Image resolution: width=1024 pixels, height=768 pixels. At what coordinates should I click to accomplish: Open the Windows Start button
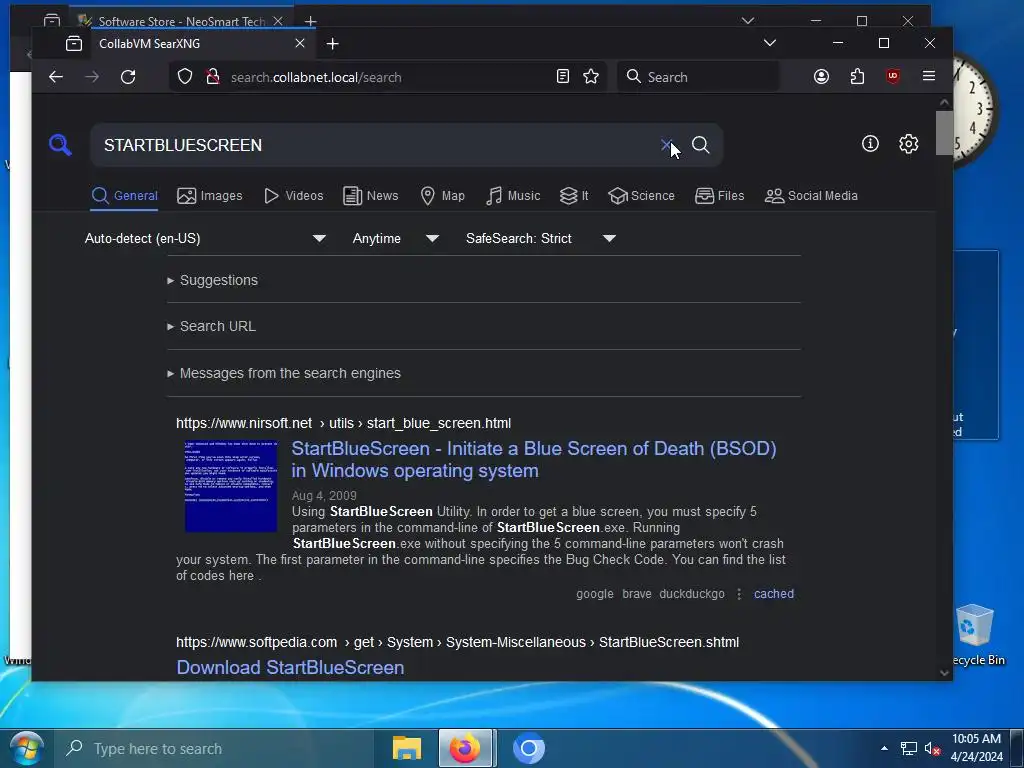pos(26,748)
